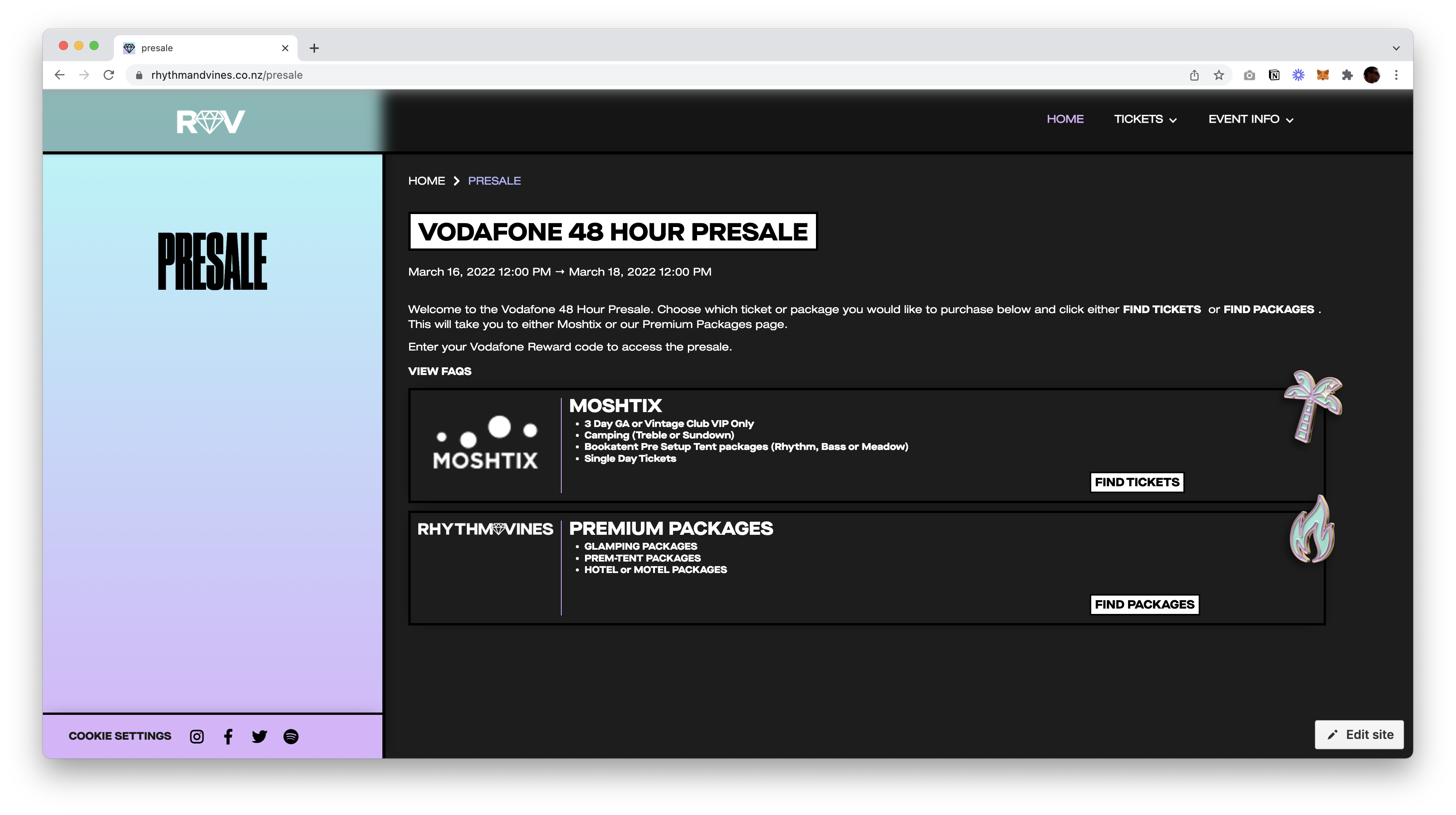Click the Moshtix logo image

[486, 443]
